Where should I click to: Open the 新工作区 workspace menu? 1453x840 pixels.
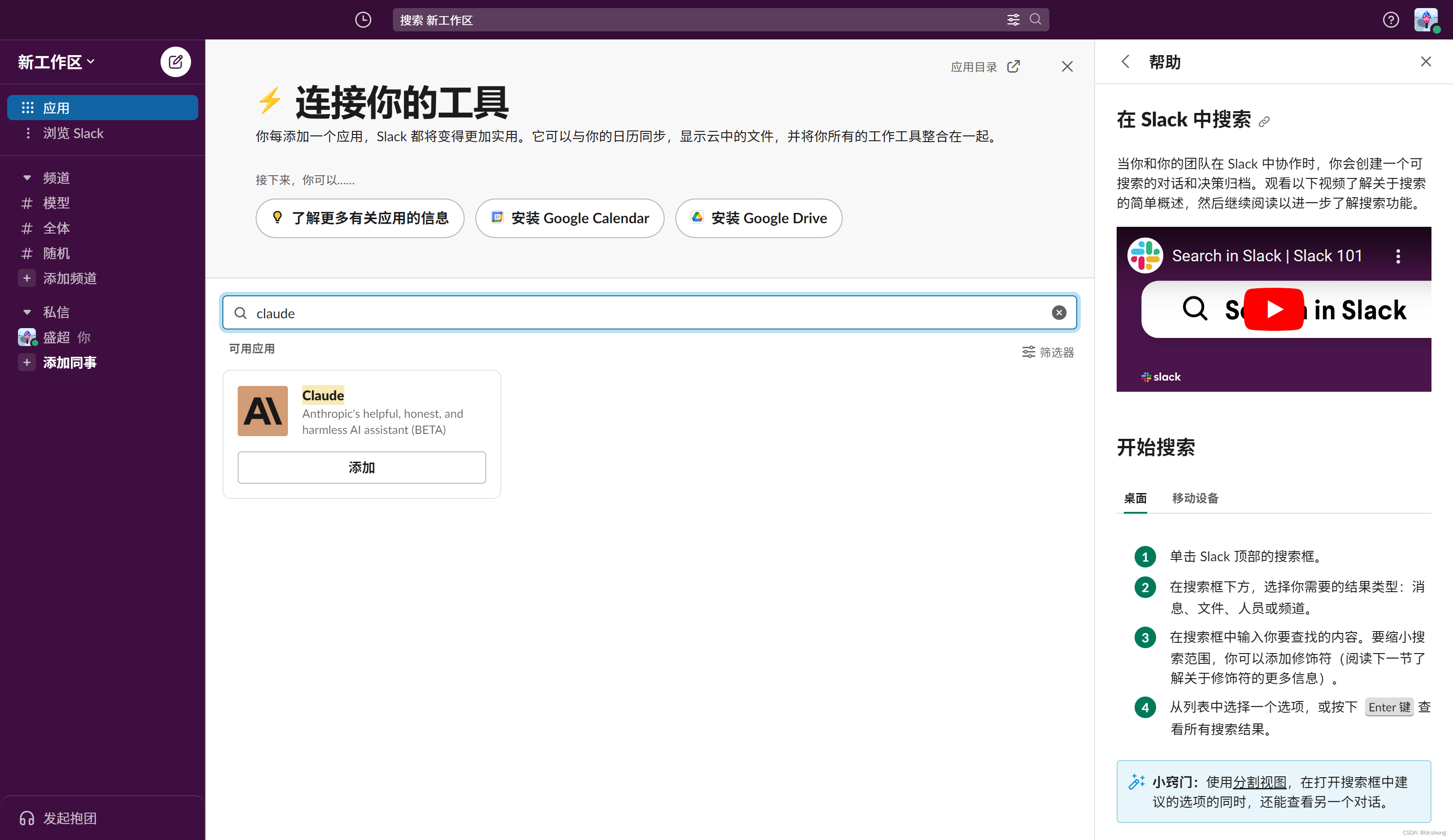point(56,62)
